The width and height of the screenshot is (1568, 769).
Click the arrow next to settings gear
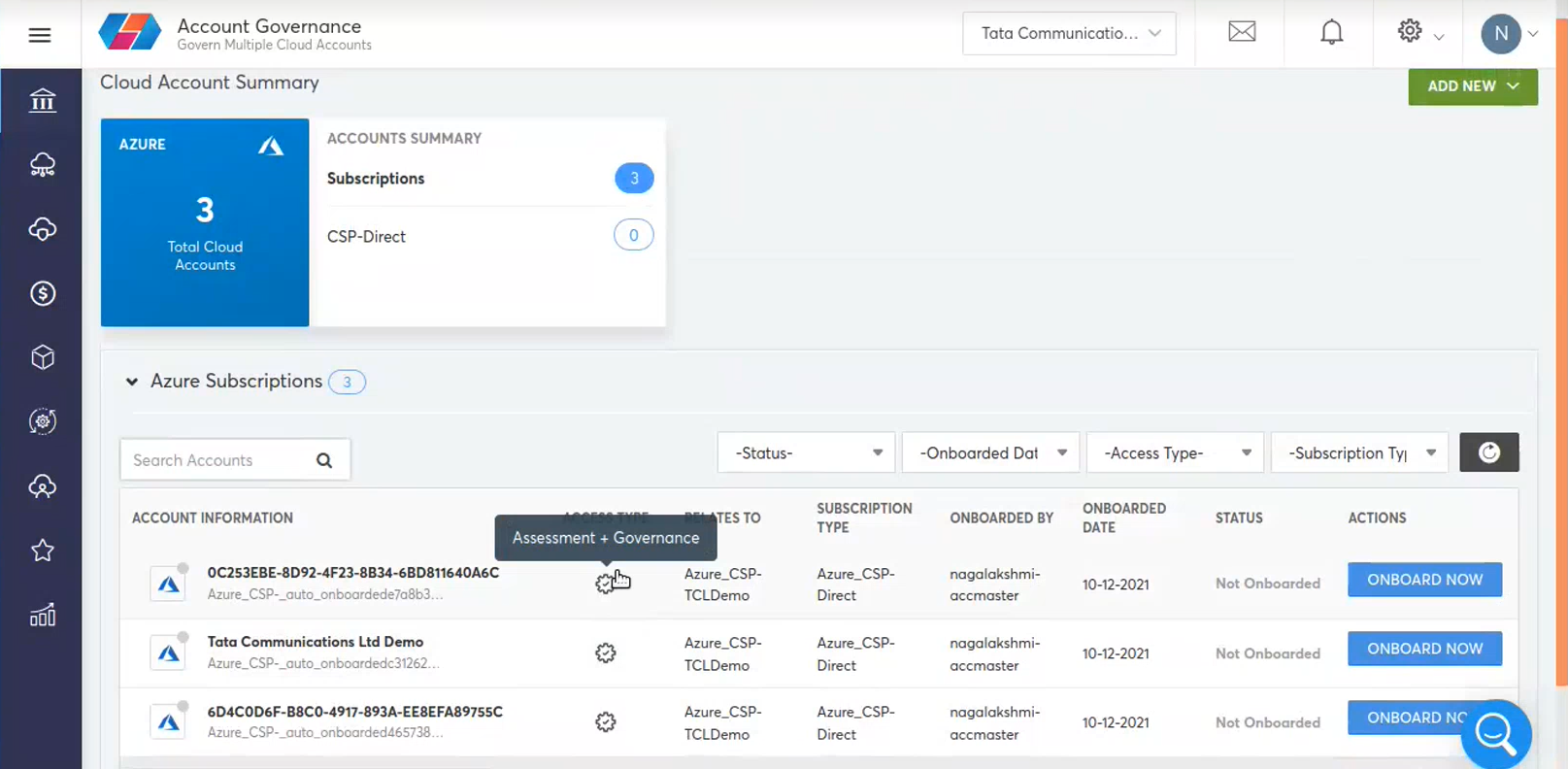1439,37
